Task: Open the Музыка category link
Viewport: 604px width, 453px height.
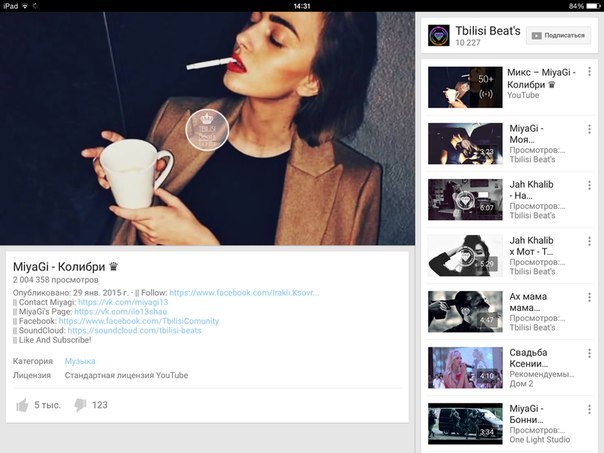Action: tap(80, 360)
